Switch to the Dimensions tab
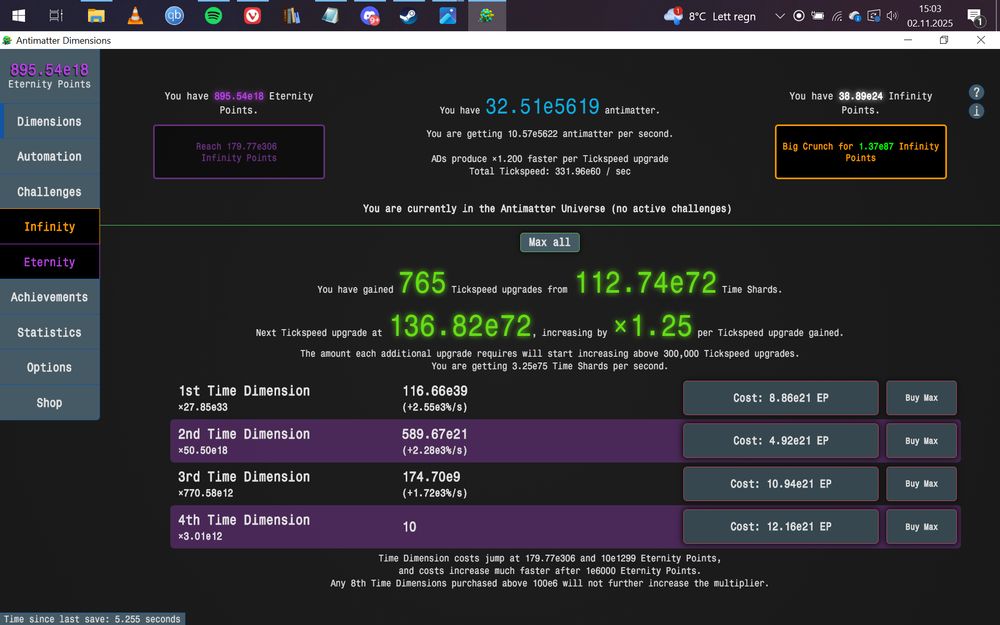Screen dimensions: 1000x625 coord(50,121)
